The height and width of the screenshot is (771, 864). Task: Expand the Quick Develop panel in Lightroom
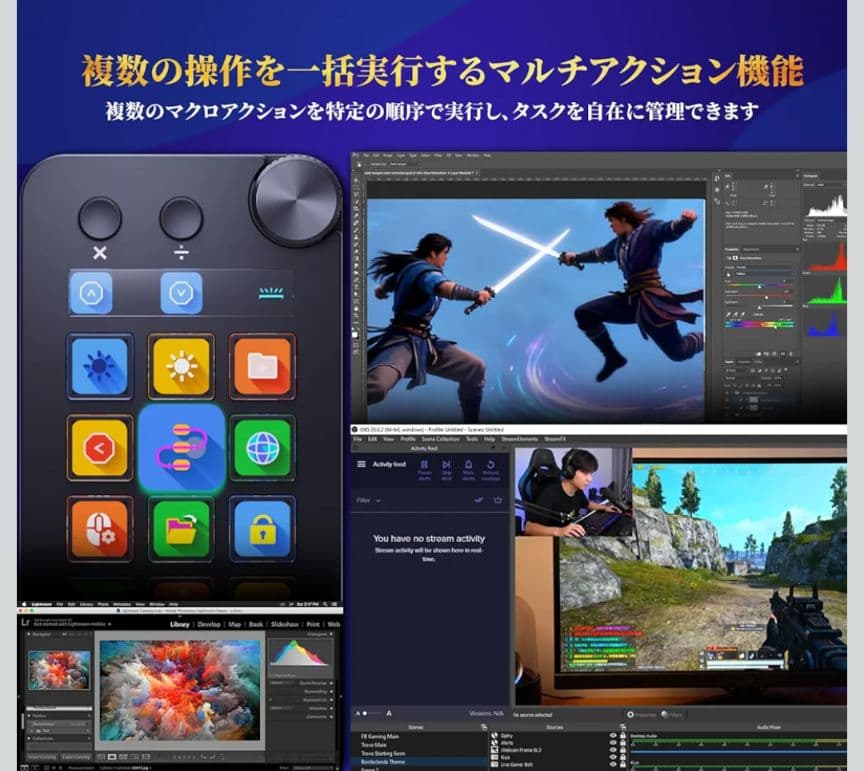tap(331, 683)
